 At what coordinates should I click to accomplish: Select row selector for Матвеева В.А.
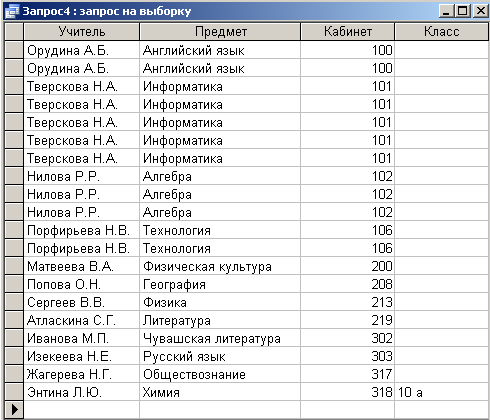click(14, 266)
